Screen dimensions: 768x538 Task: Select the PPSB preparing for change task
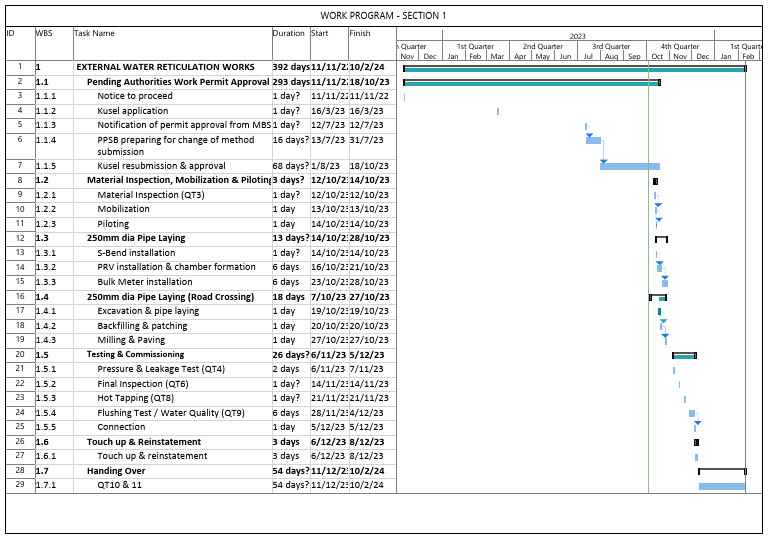[175, 146]
